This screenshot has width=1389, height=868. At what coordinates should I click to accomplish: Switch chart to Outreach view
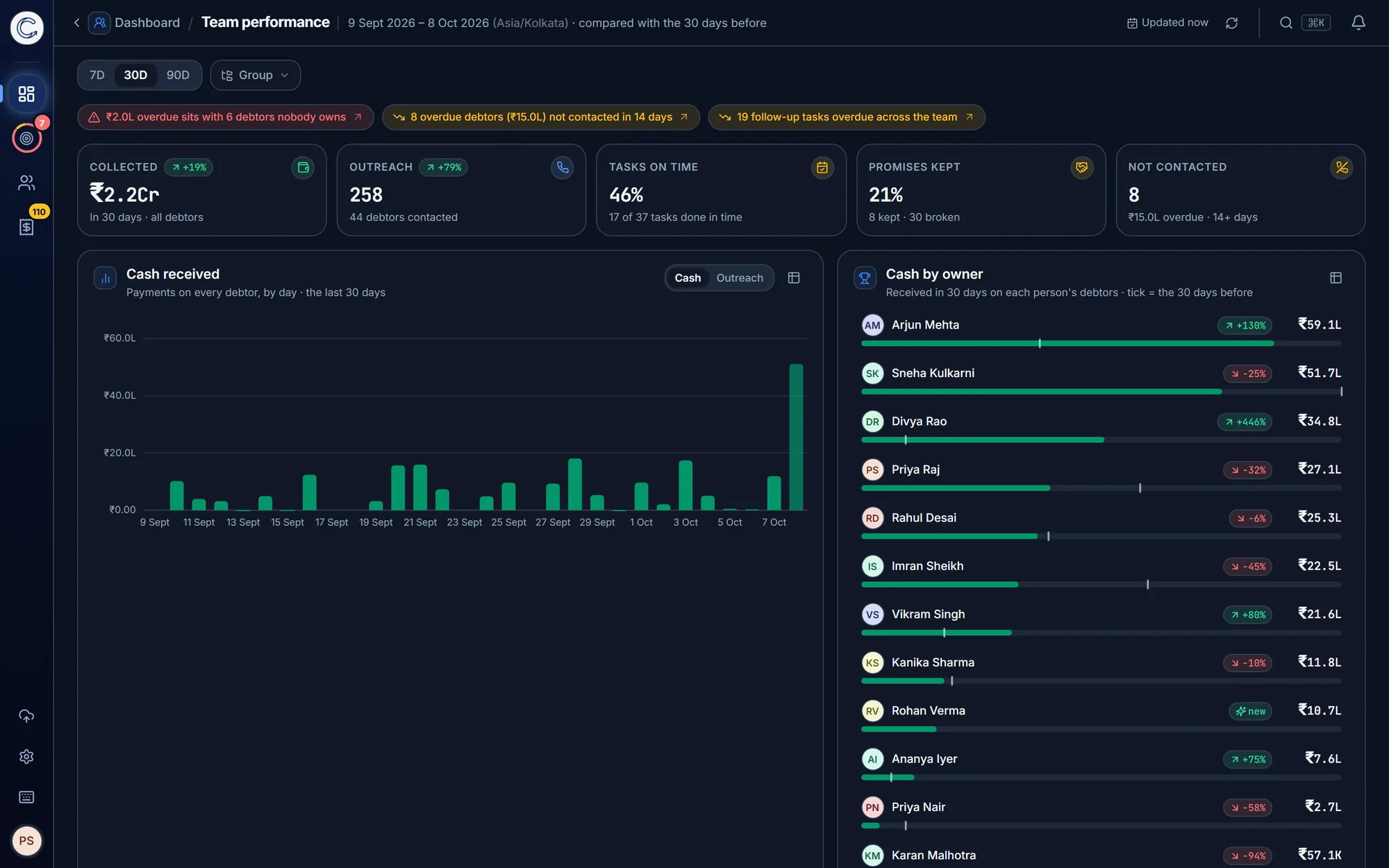click(x=740, y=278)
